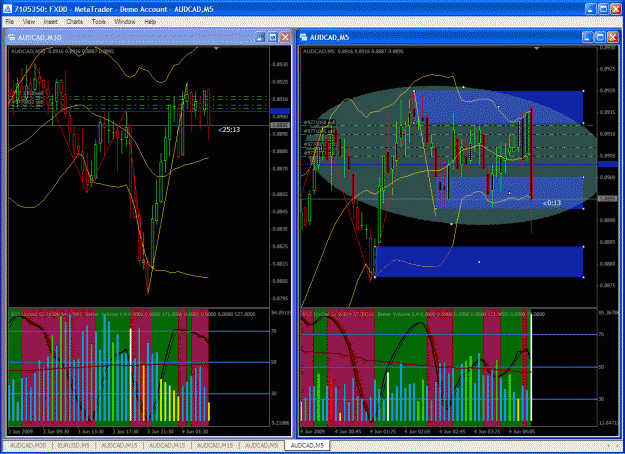
Task: Switch to the EURUSD,M5 chart tab
Action: pyautogui.click(x=74, y=445)
